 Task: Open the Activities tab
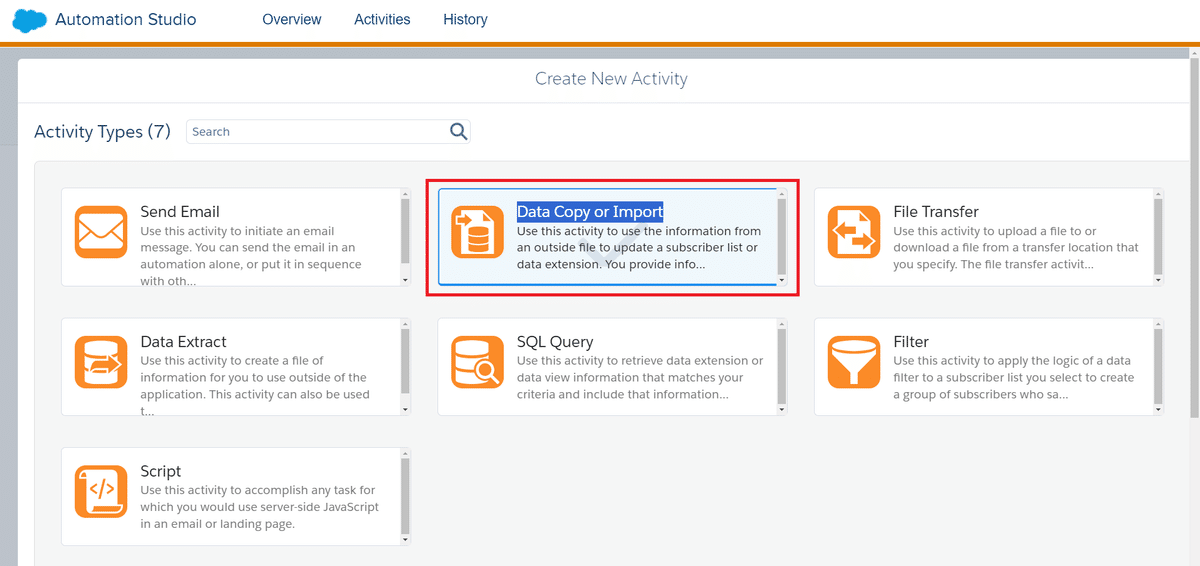point(382,19)
